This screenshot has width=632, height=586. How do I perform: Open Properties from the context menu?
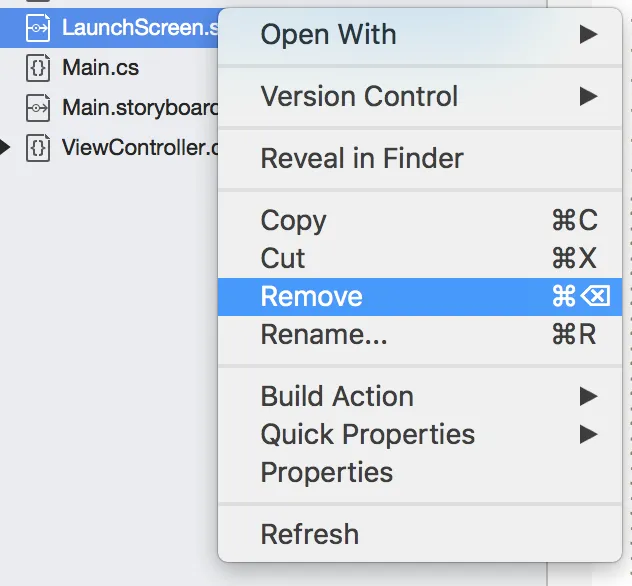click(x=327, y=472)
